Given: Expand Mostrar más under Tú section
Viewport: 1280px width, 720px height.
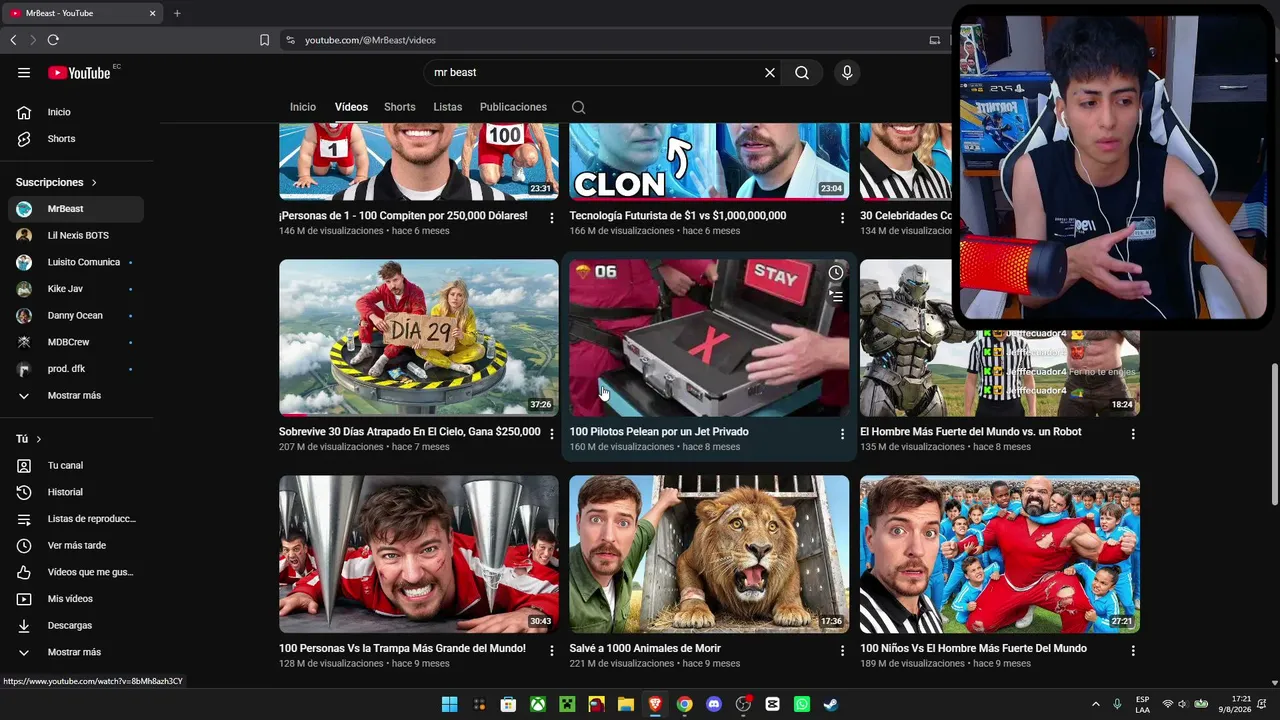Looking at the screenshot, I should click(x=76, y=652).
